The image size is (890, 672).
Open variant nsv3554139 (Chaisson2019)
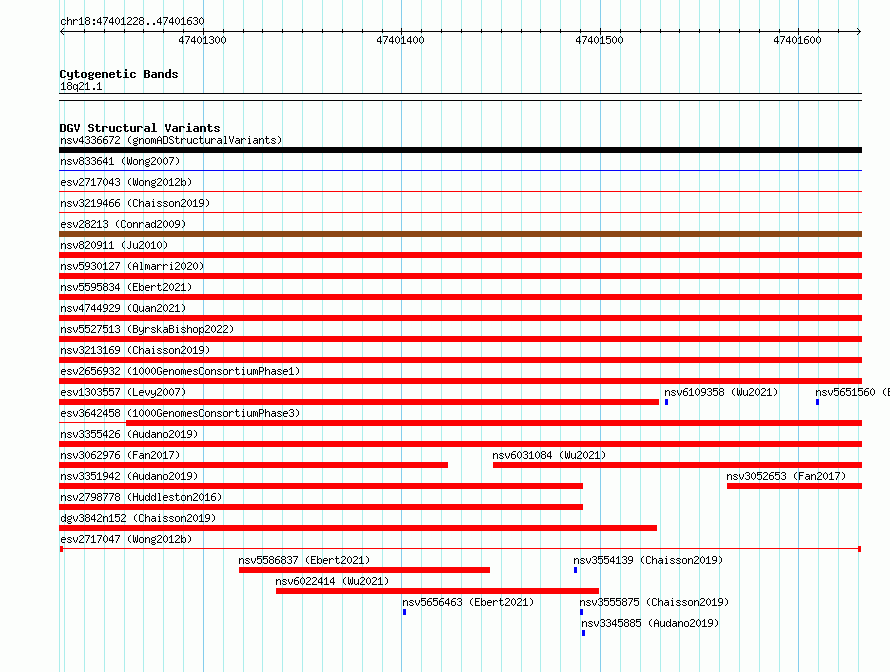tap(648, 560)
